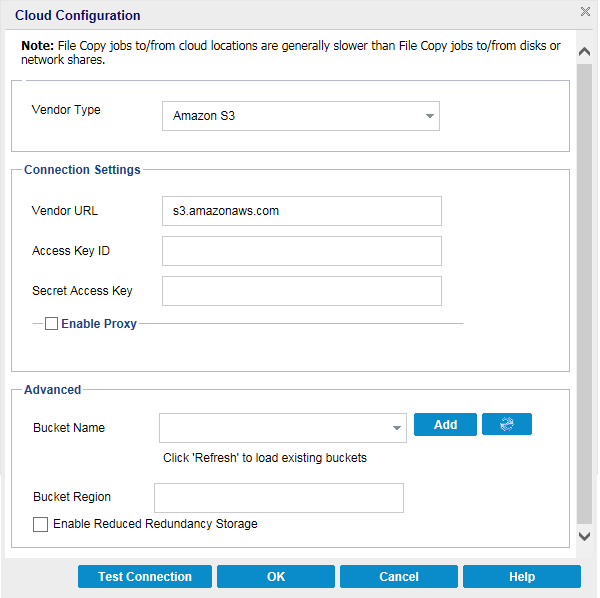Viewport: 600px width, 598px height.
Task: Select the Secret Access Key field
Action: [301, 291]
